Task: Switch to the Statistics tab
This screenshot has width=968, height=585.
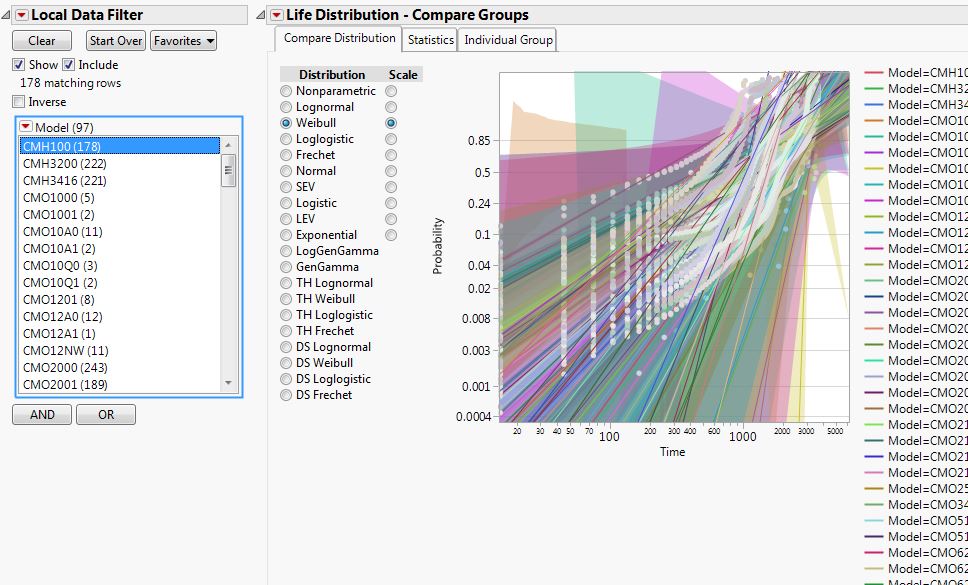Action: point(430,40)
